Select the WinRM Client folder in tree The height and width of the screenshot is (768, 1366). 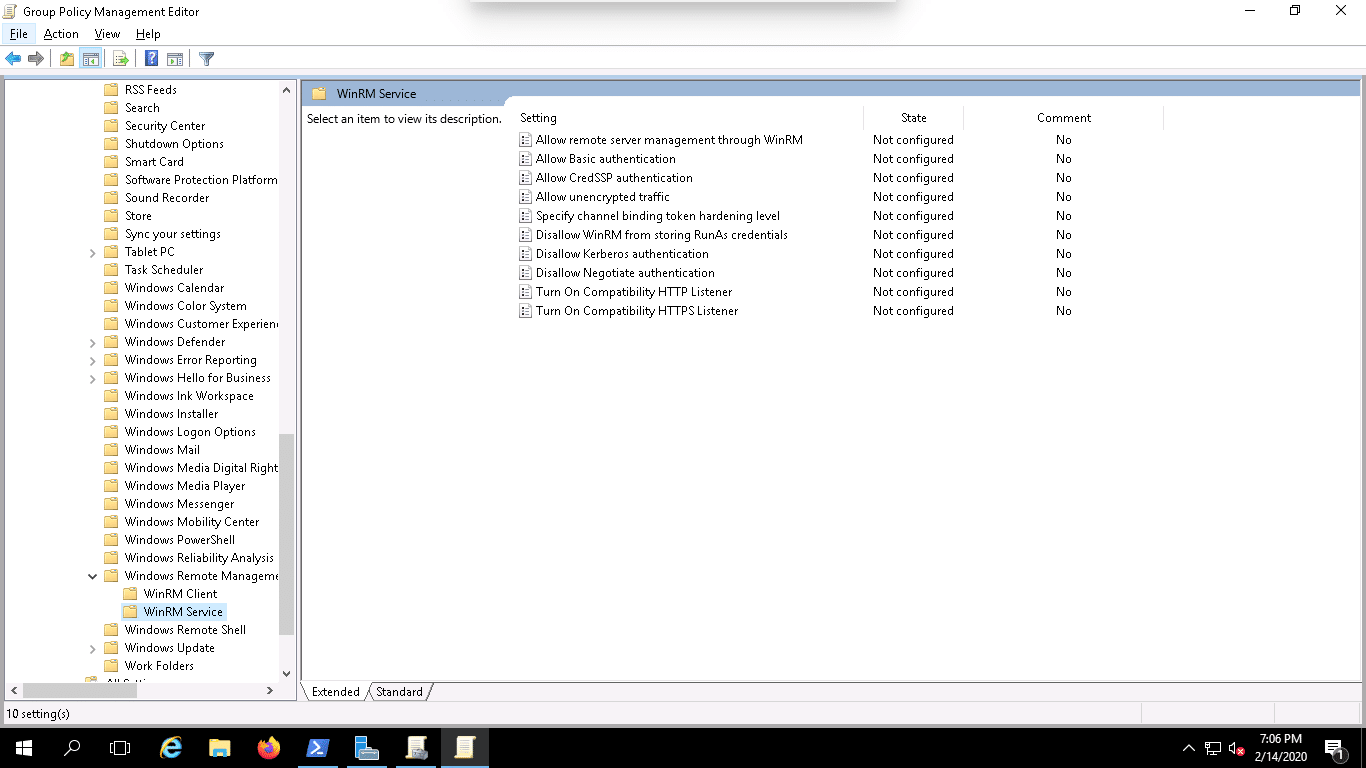(x=180, y=594)
